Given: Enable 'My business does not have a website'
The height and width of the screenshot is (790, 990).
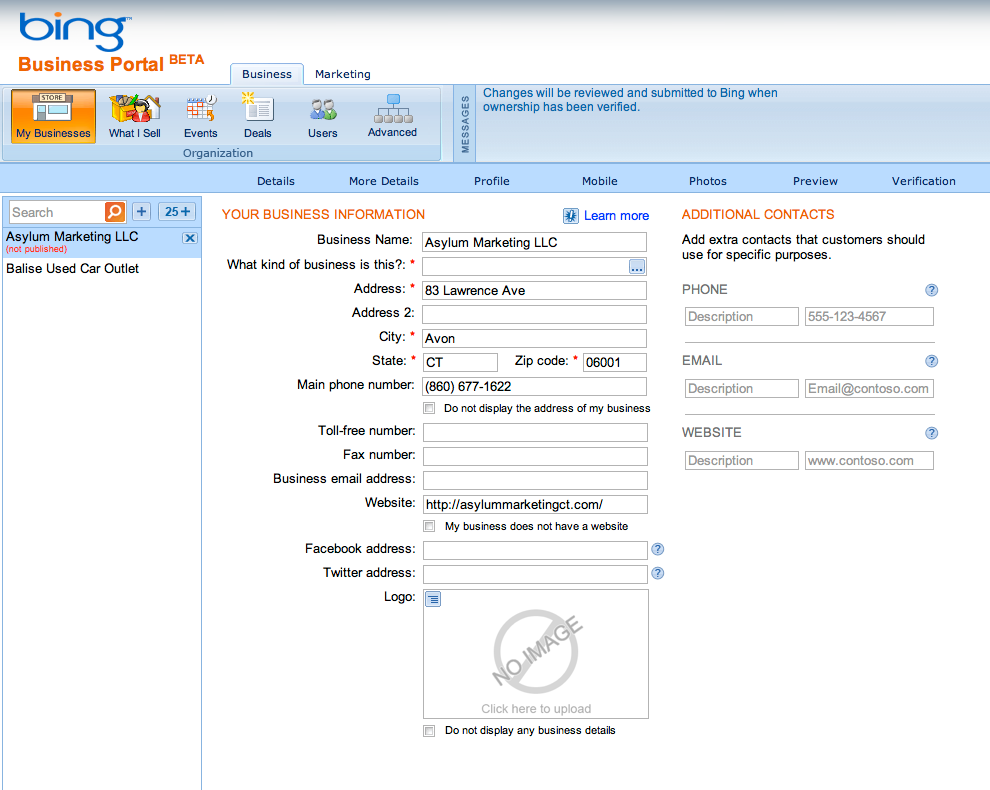Looking at the screenshot, I should coord(429,526).
